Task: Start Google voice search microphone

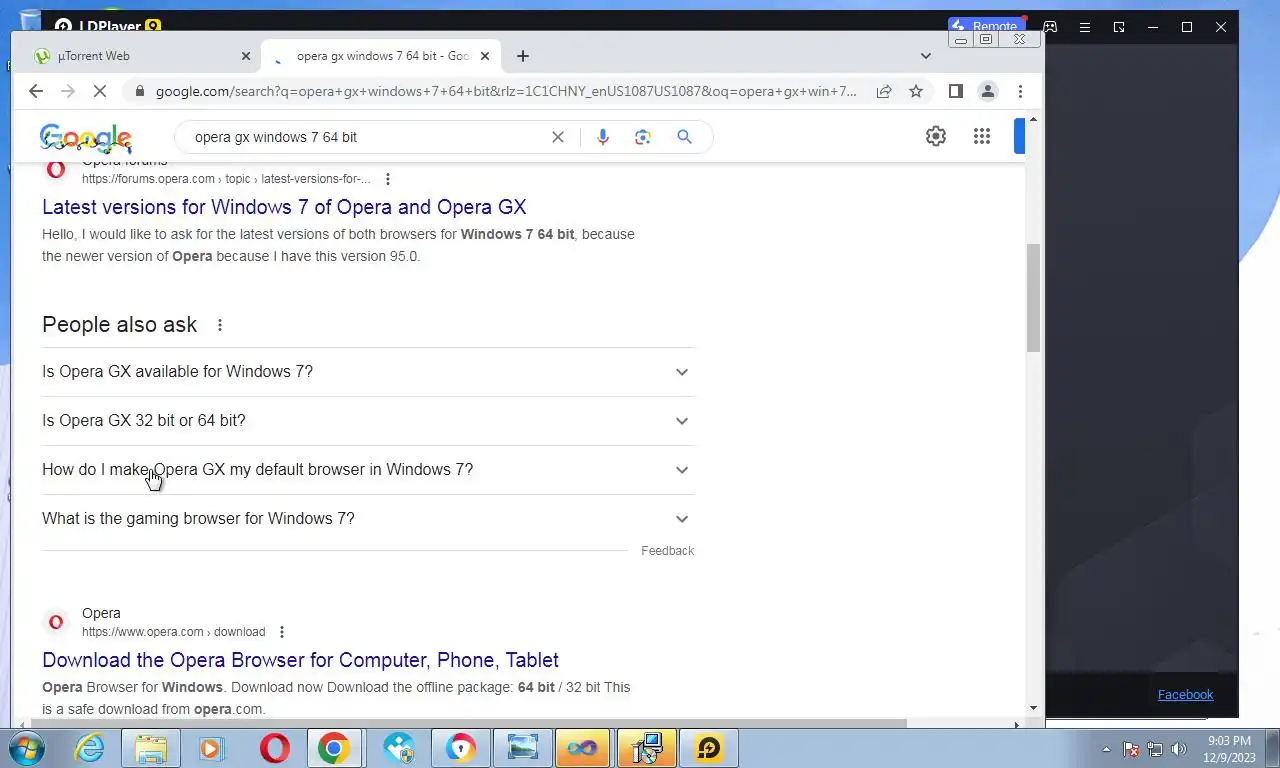Action: tap(602, 137)
